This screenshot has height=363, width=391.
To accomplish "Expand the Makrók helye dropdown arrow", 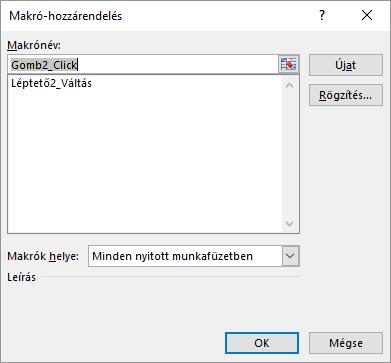I will 291,256.
